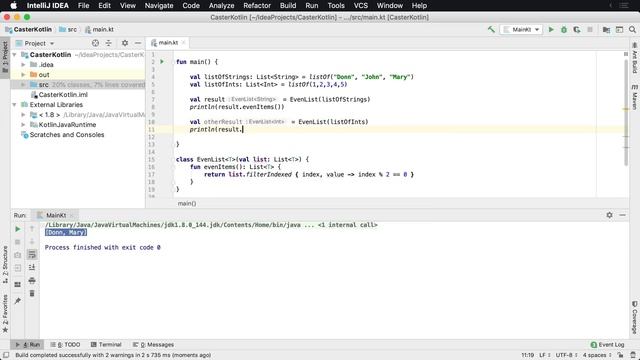This screenshot has height=360, width=640.
Task: Open the Analyze menu
Action: coord(221,5)
